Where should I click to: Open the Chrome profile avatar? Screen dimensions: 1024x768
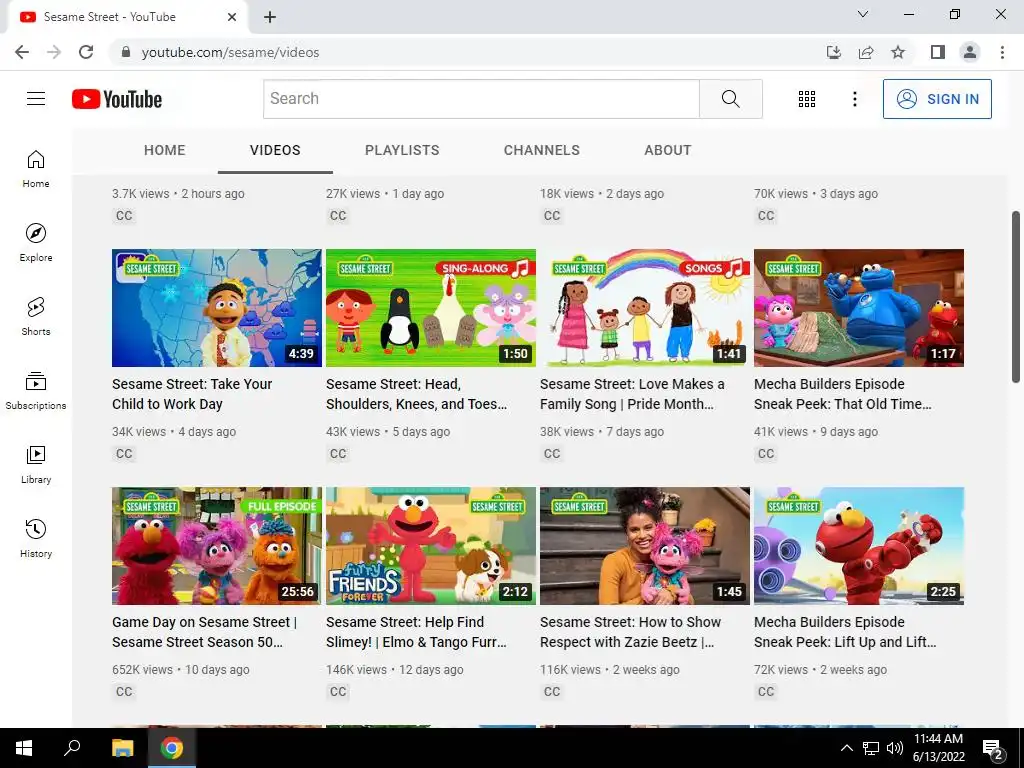(x=970, y=52)
